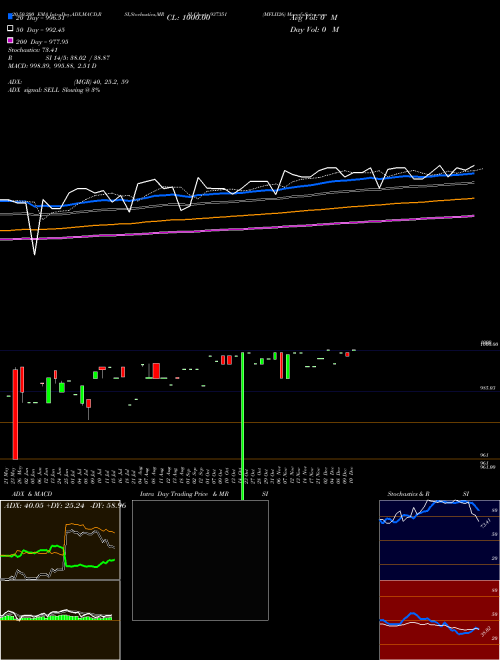Click the tall green candlestick bar
Screen dimensions: 500x660
point(243,425)
